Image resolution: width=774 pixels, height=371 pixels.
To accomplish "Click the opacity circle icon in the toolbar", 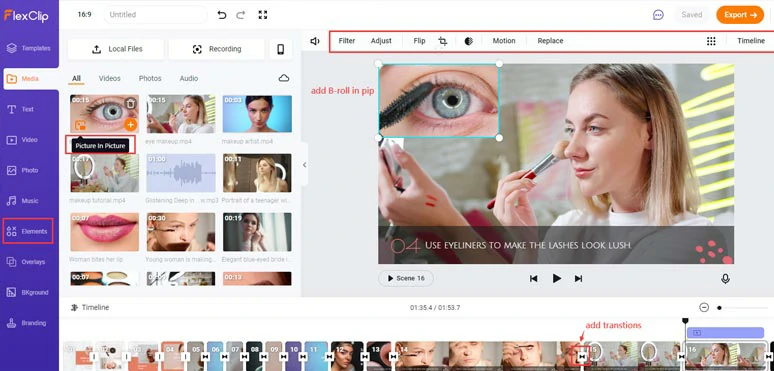I will (x=468, y=41).
